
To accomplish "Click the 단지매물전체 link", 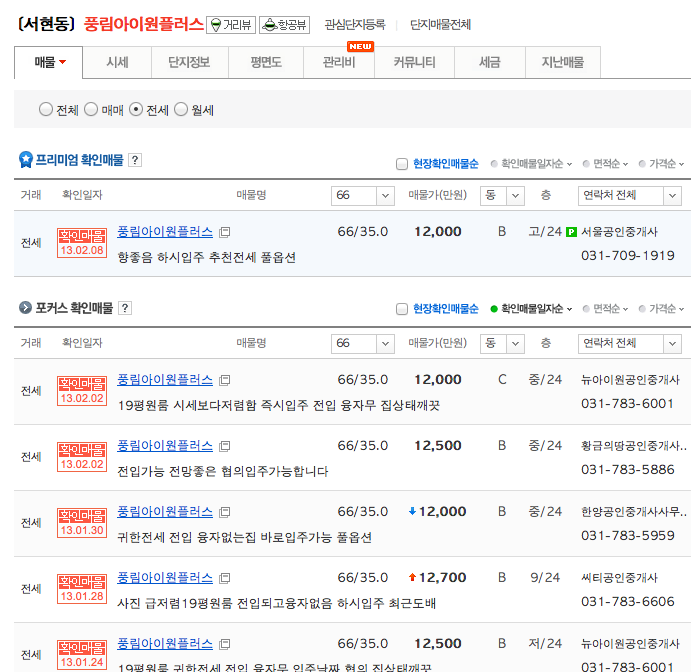I will tap(440, 25).
